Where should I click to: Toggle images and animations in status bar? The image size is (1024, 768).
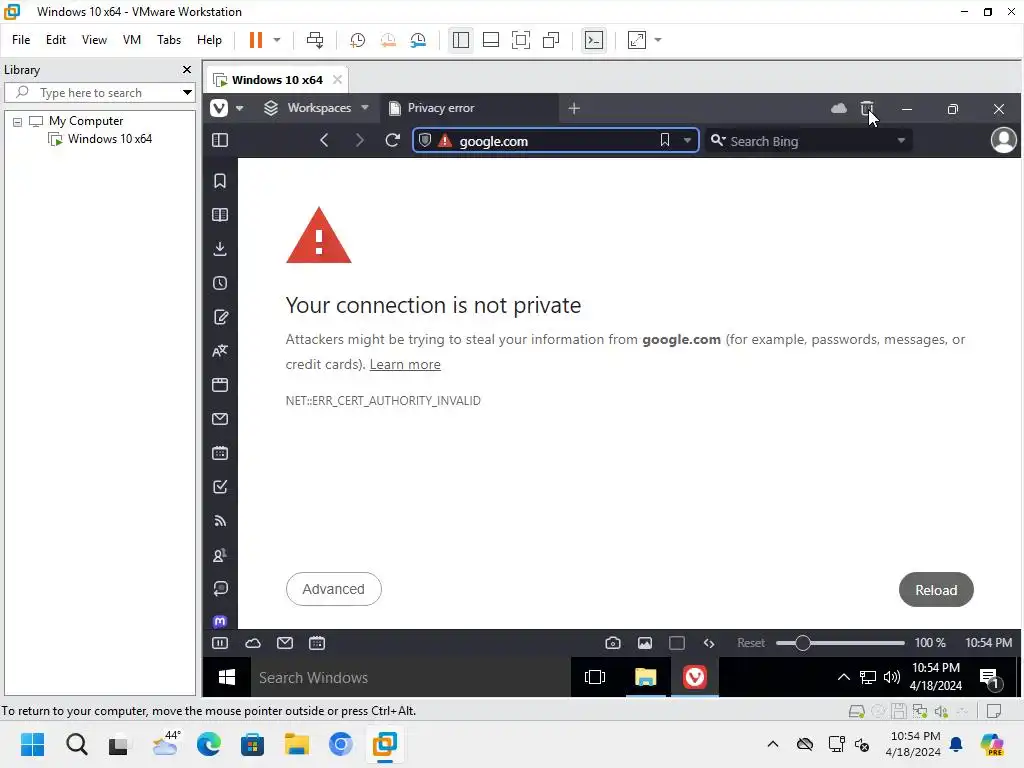click(645, 643)
